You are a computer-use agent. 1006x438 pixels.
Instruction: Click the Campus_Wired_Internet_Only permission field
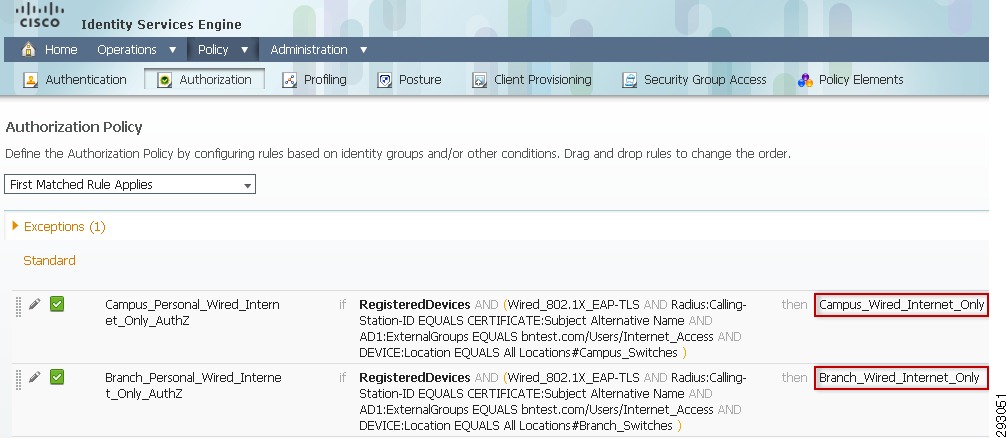901,305
